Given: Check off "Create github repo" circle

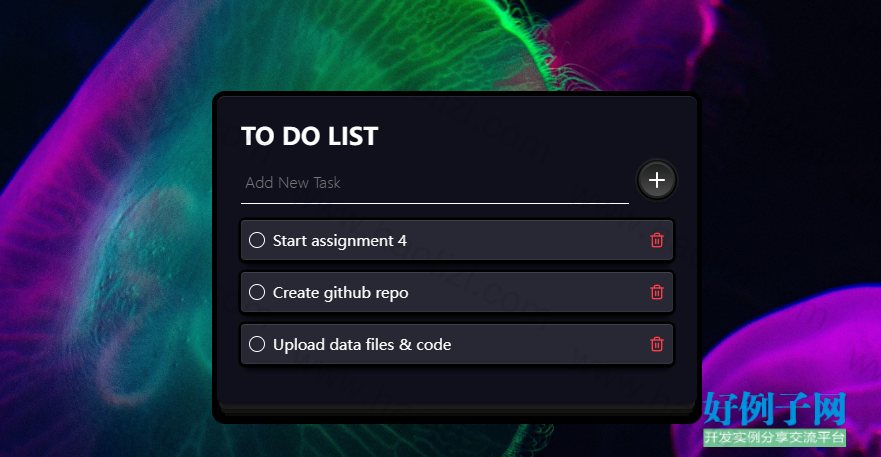Looking at the screenshot, I should click(257, 292).
